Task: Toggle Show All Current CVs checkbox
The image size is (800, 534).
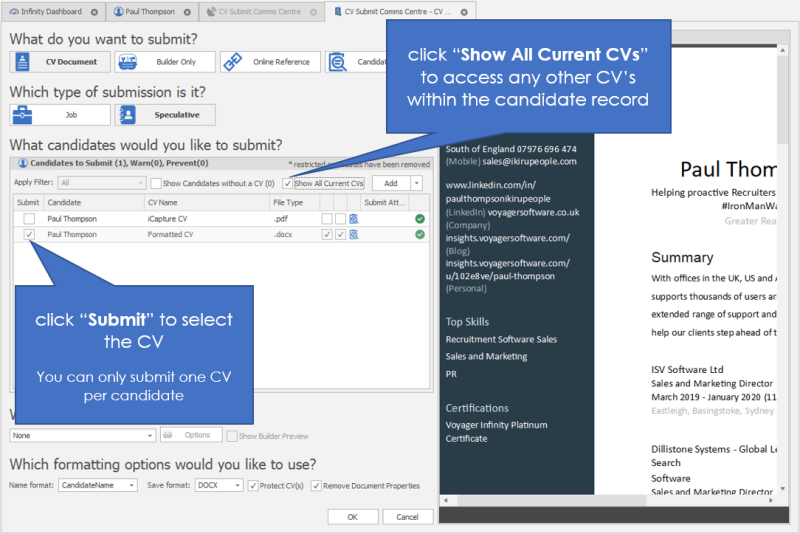Action: (288, 183)
